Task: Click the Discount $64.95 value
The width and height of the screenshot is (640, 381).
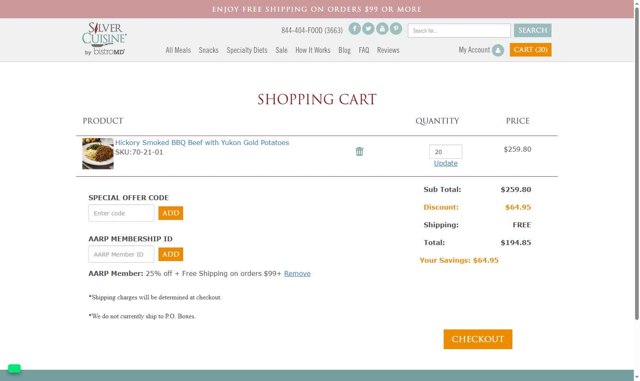Action: point(518,207)
